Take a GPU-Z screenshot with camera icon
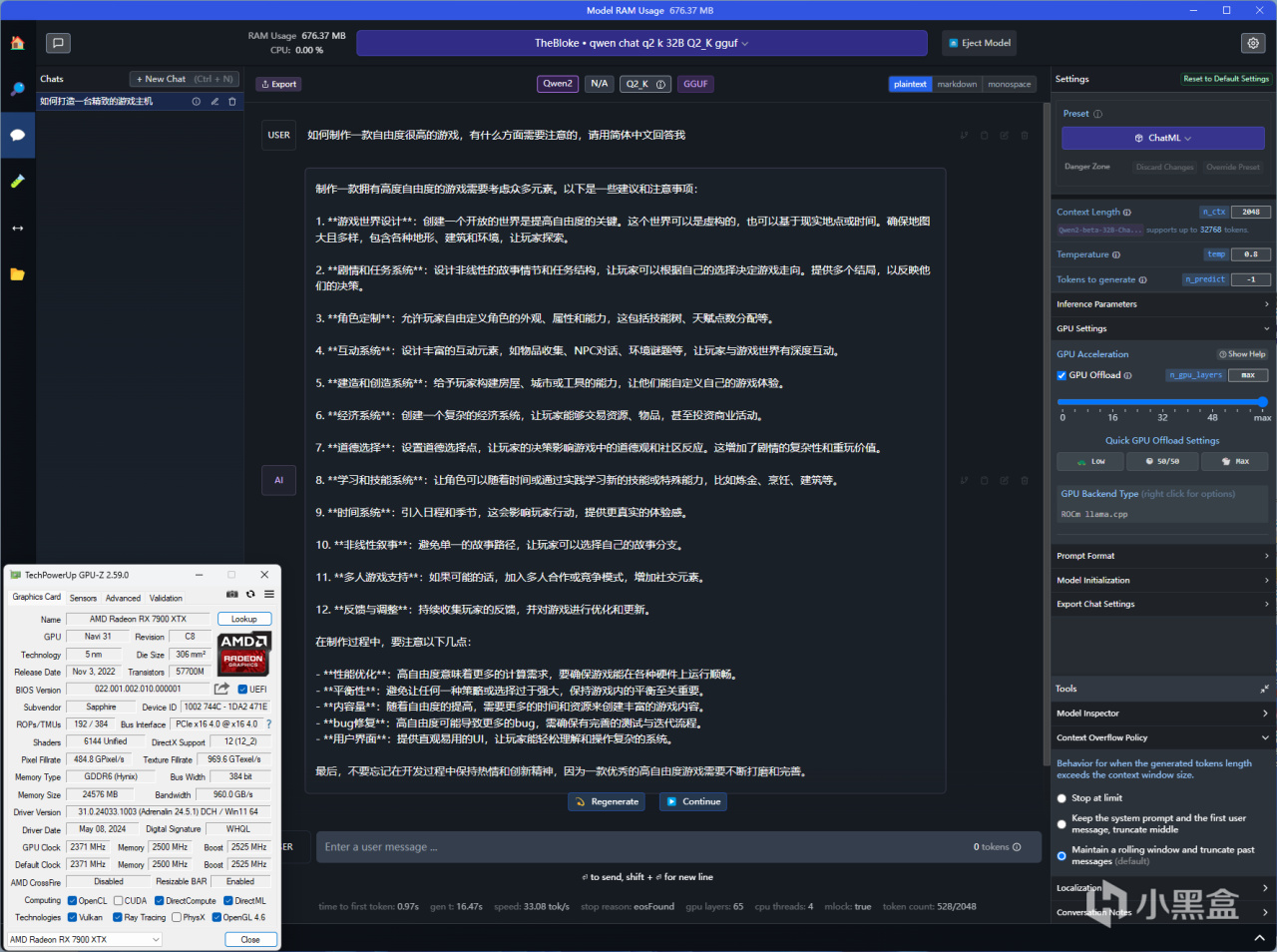 pos(232,595)
